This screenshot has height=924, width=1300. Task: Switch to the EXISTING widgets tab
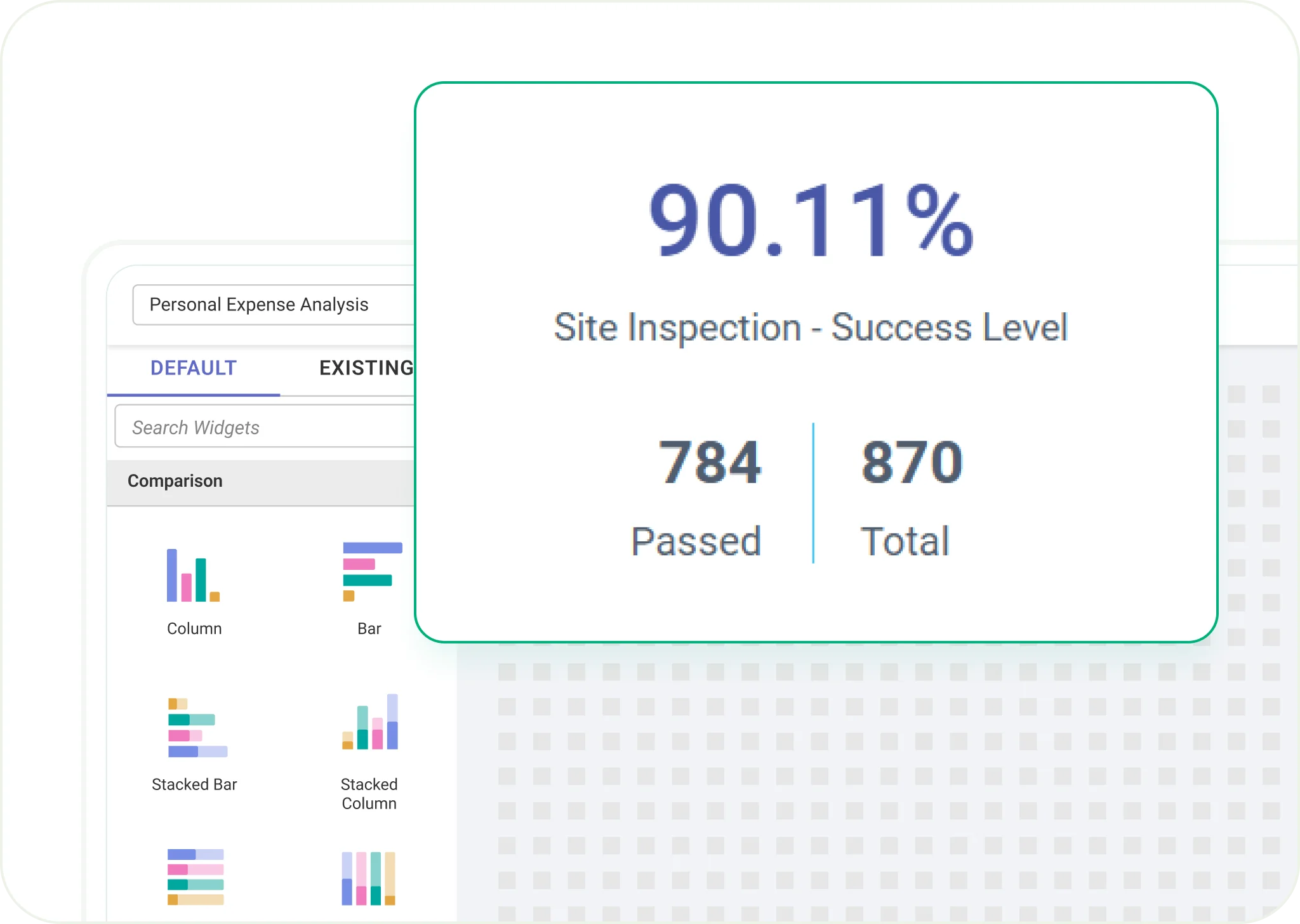coord(367,368)
